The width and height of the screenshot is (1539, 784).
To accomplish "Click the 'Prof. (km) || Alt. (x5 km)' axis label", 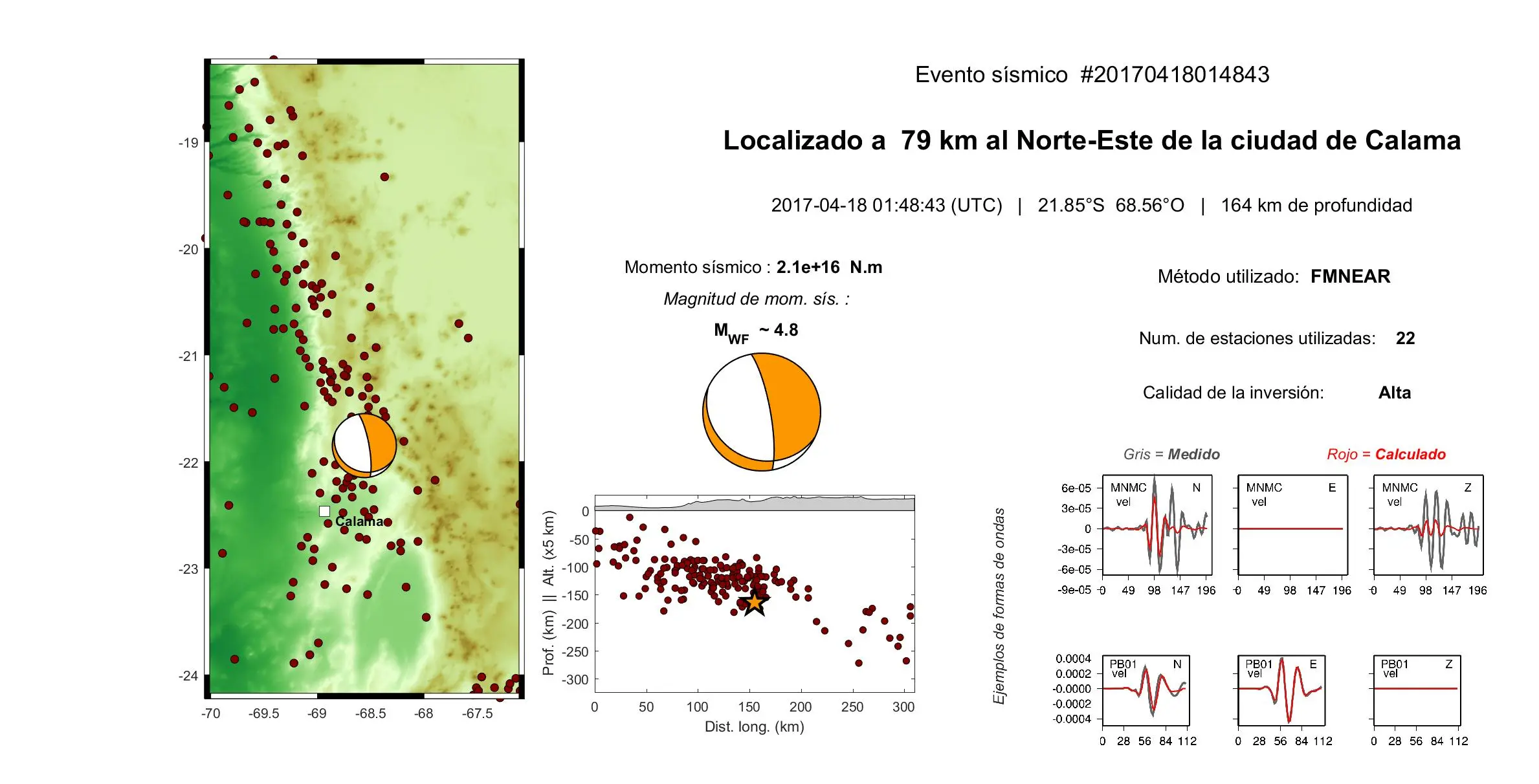I will click(x=549, y=593).
